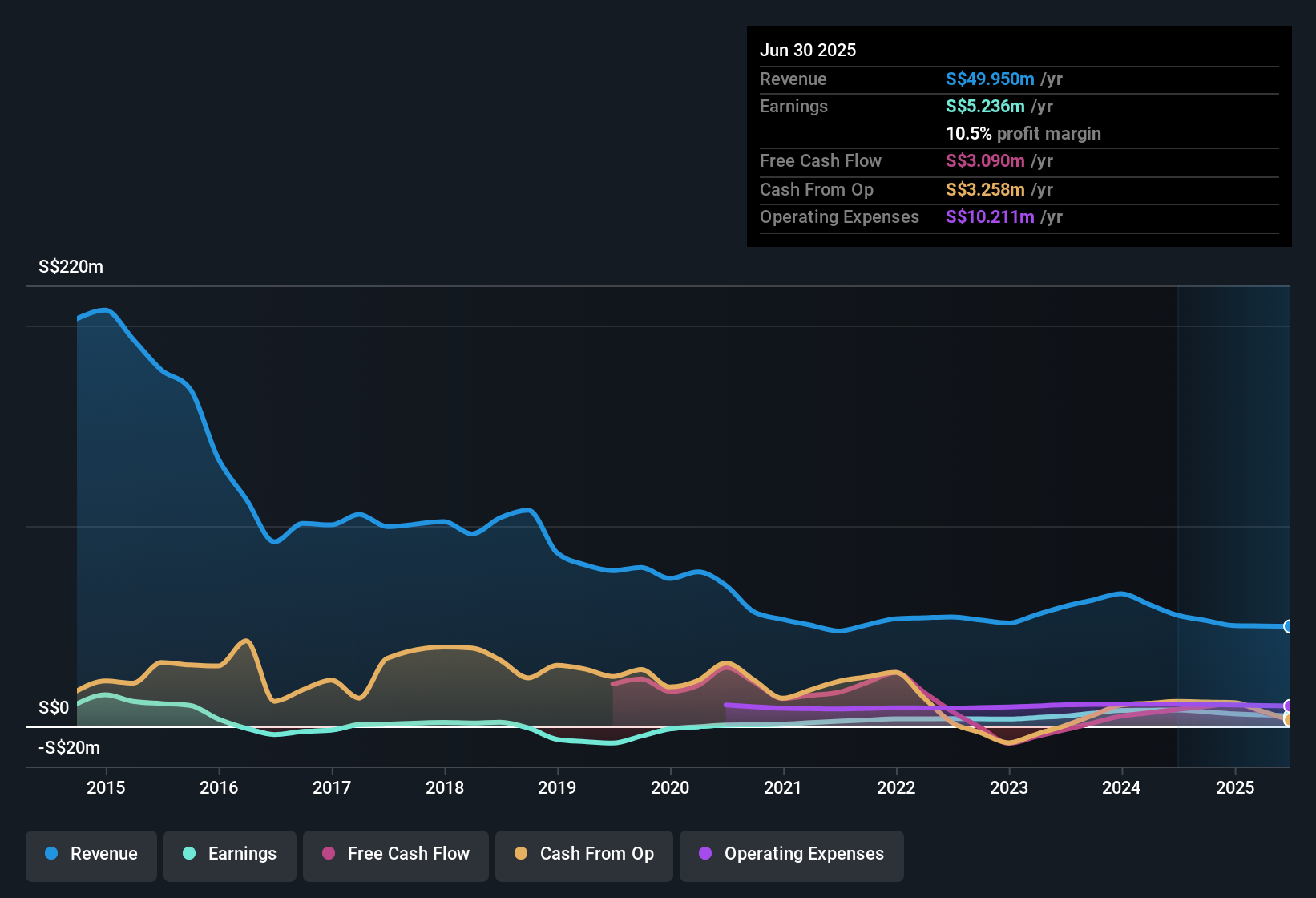Click the pink Free Cash Flow dot
Viewport: 1316px width, 898px height.
[x=329, y=853]
